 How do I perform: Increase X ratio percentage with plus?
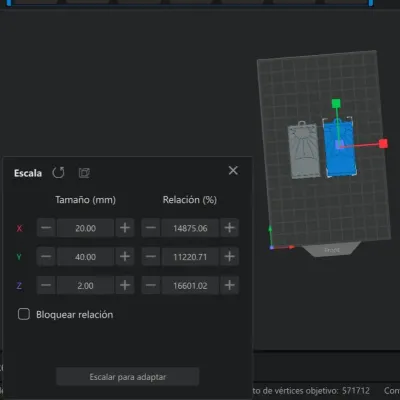229,228
